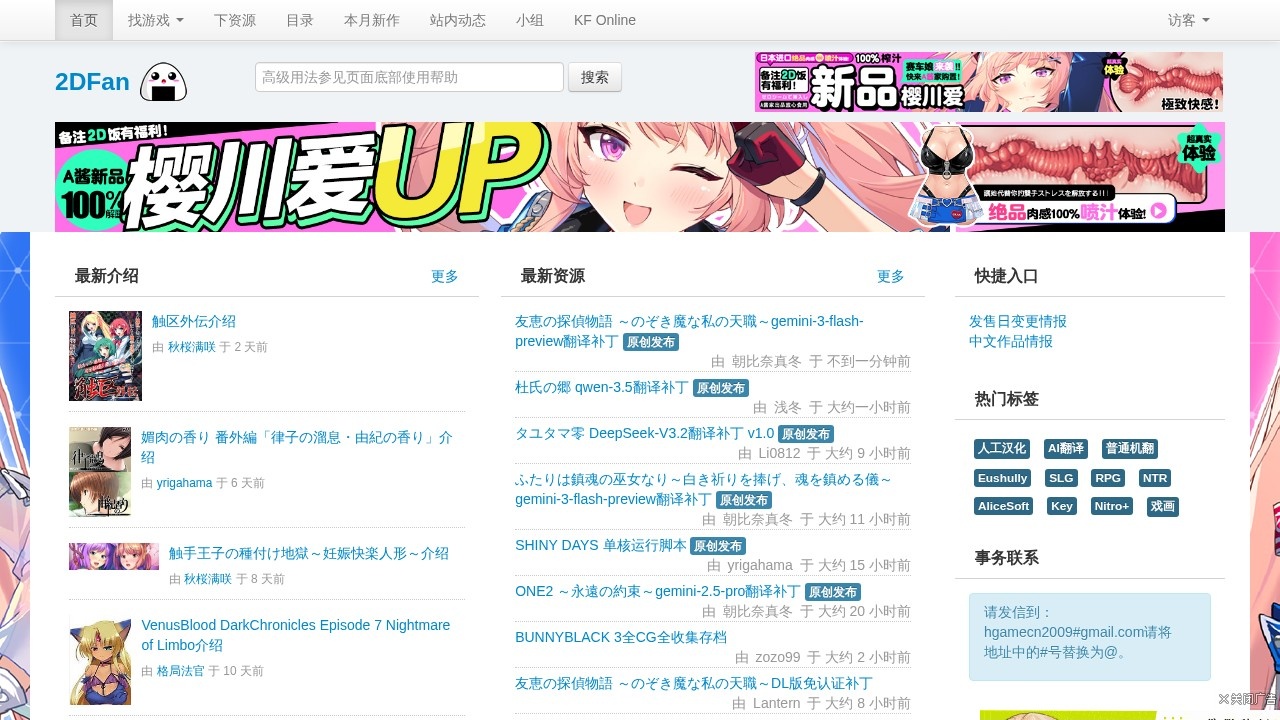1280x720 pixels.
Task: Focus the search input field
Action: click(409, 77)
